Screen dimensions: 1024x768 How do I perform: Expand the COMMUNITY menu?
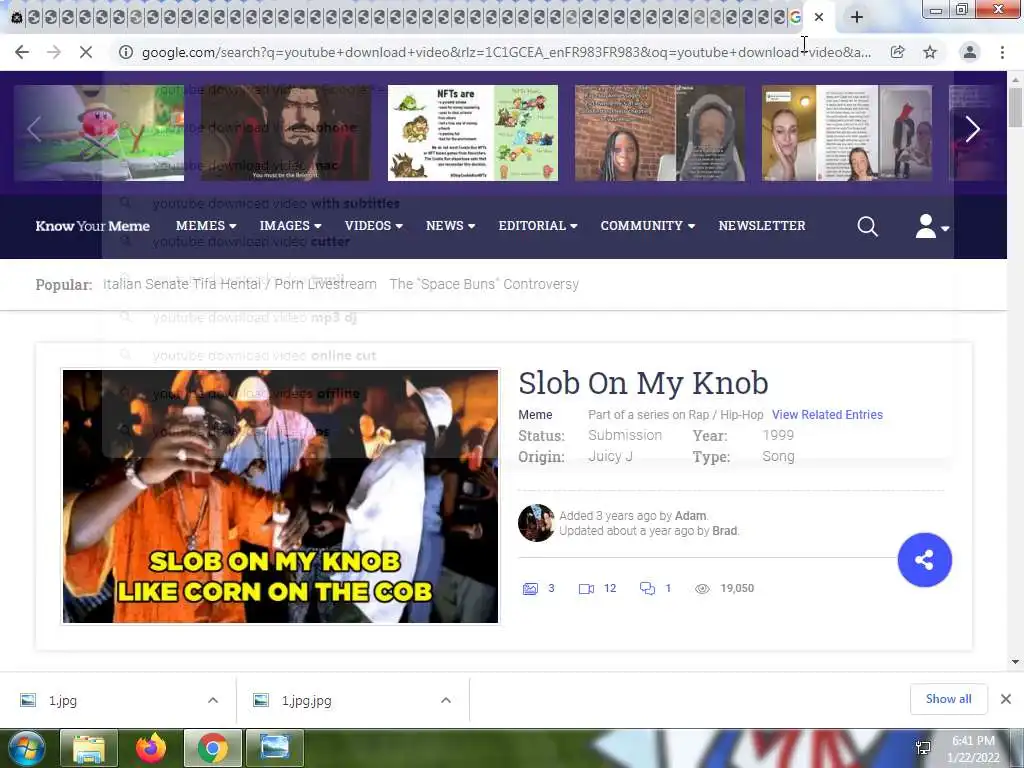pos(648,225)
